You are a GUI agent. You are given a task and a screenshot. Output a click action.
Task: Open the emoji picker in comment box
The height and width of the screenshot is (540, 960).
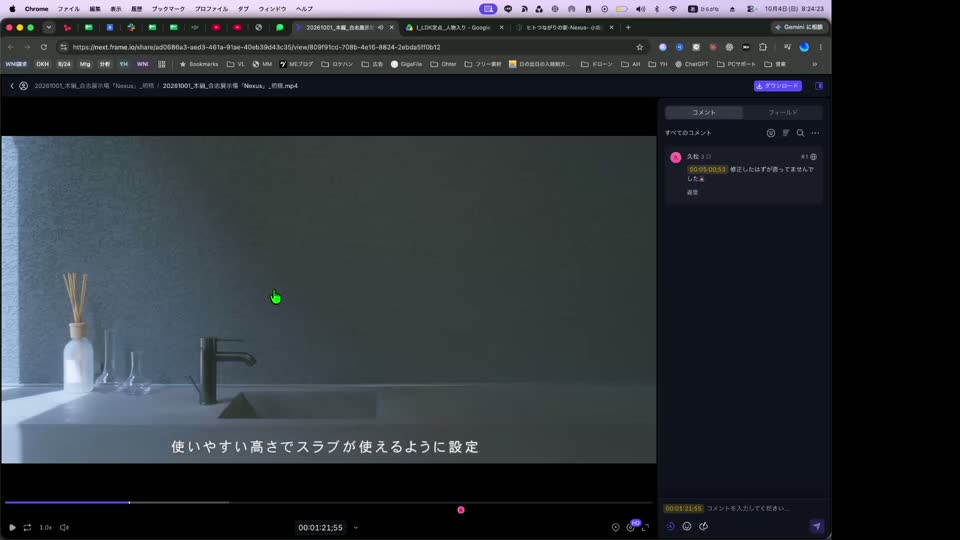coord(687,526)
